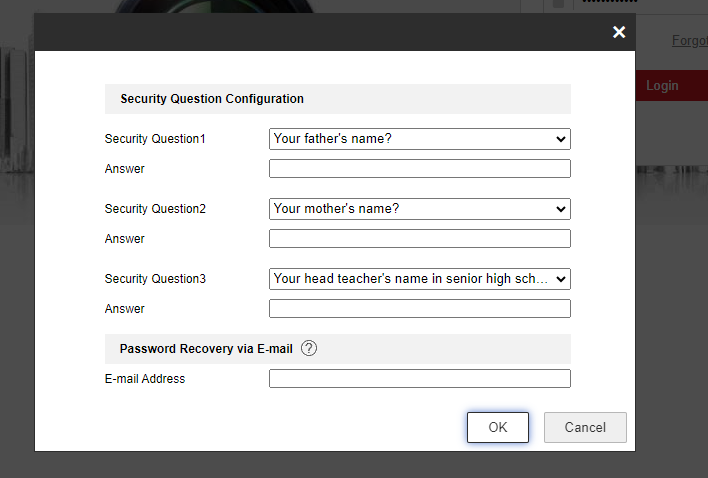The image size is (708, 478).
Task: Click the E-mail Address input field
Action: coord(419,379)
